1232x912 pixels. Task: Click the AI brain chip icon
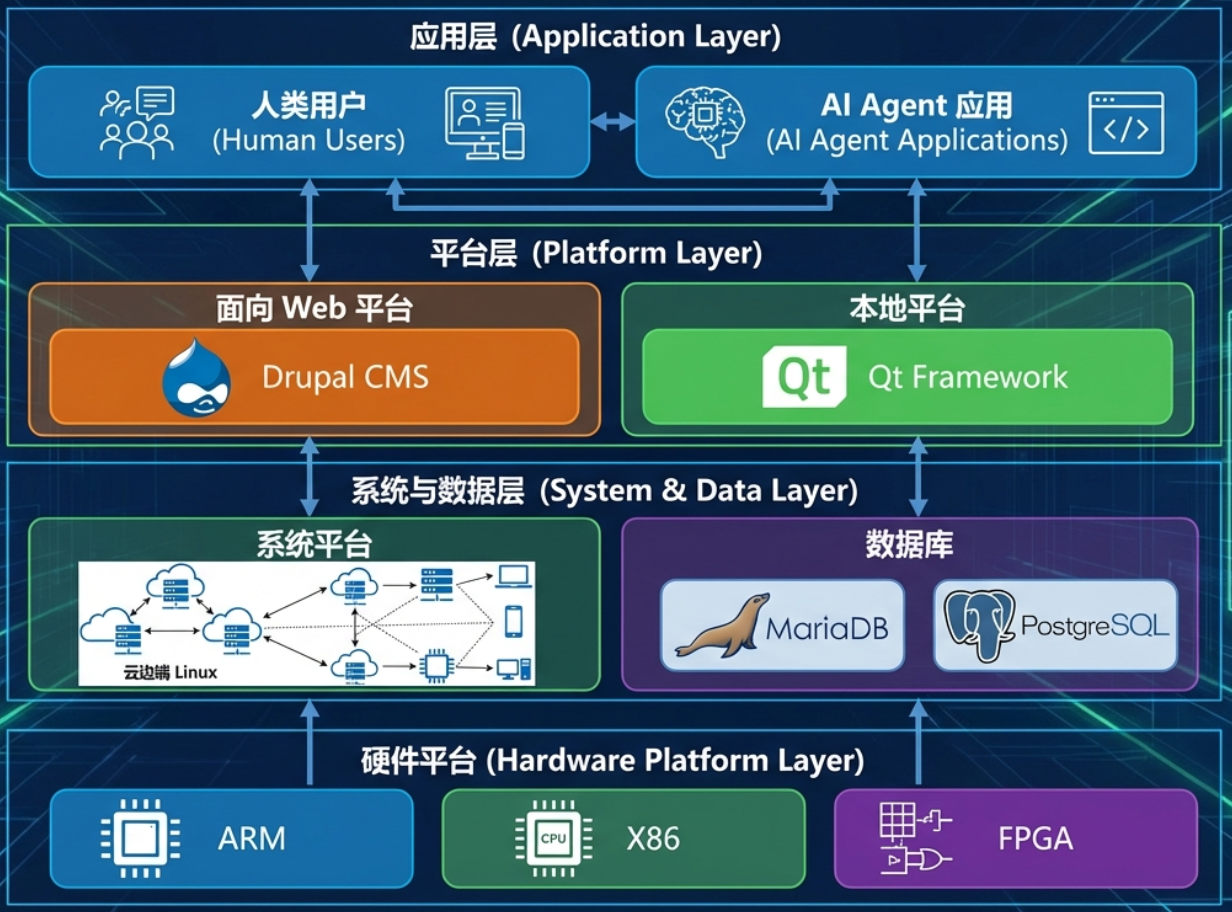[706, 121]
